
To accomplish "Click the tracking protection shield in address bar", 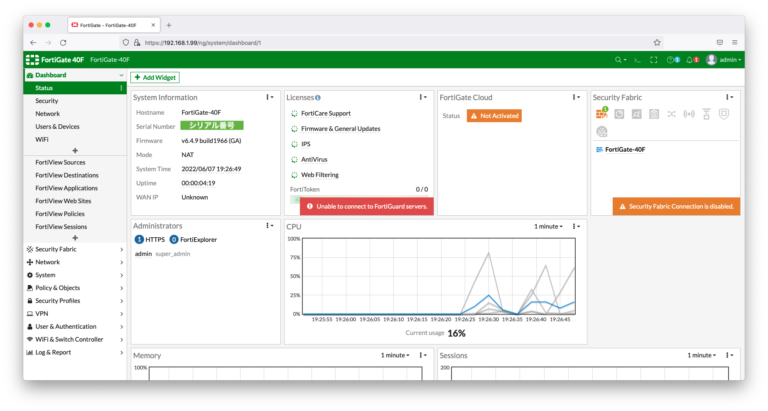I will pos(126,43).
